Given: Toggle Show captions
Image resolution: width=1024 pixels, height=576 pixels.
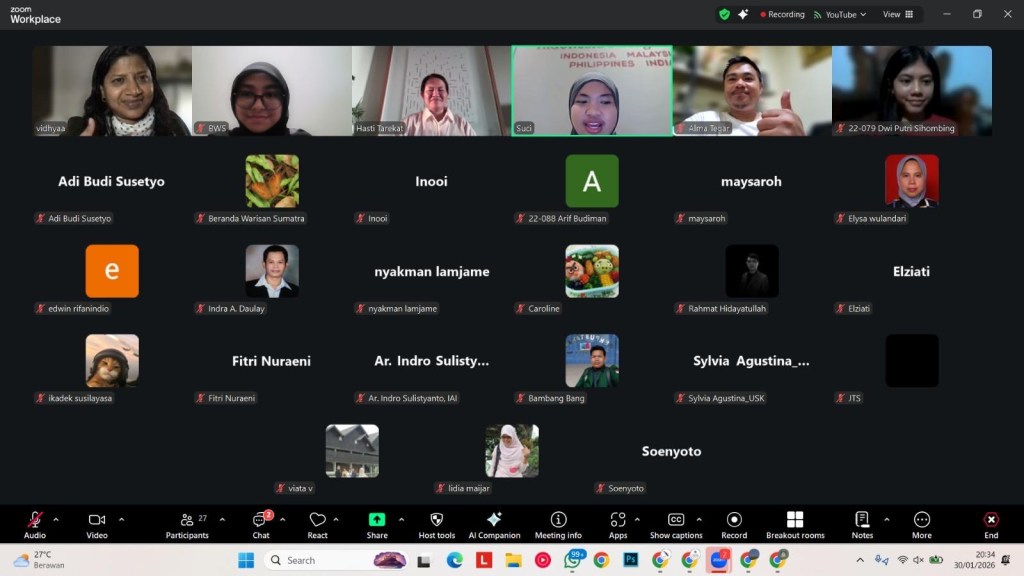Looking at the screenshot, I should [x=676, y=524].
